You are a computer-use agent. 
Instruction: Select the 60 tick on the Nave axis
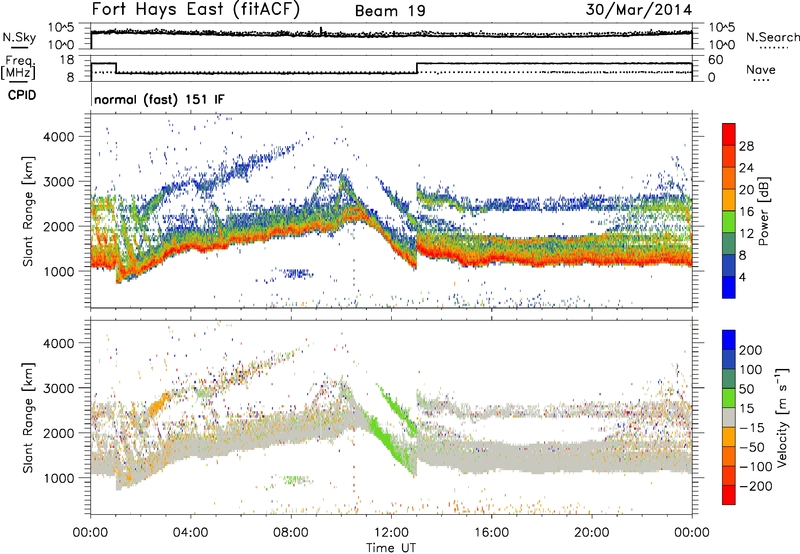tap(716, 60)
